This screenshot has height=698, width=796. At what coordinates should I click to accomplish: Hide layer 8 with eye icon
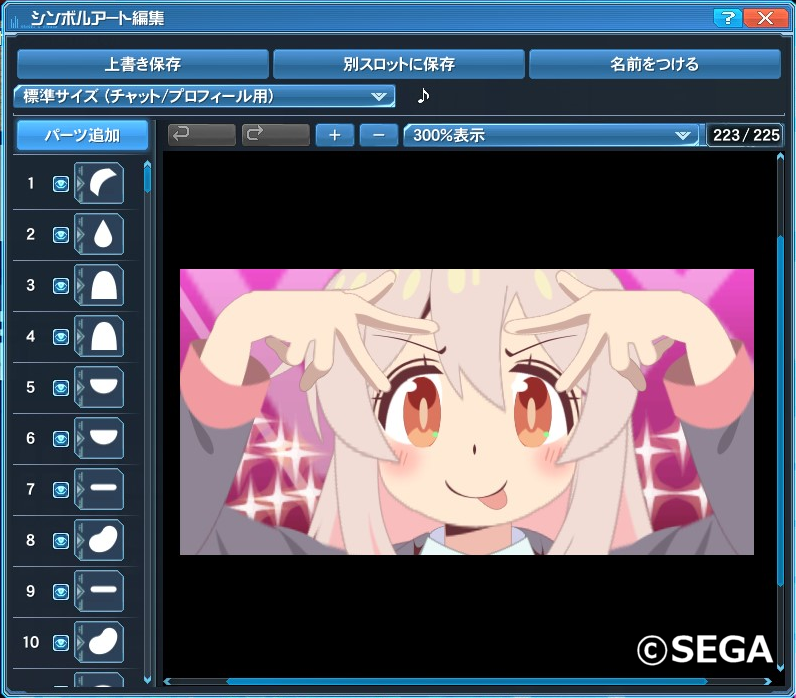click(x=61, y=541)
